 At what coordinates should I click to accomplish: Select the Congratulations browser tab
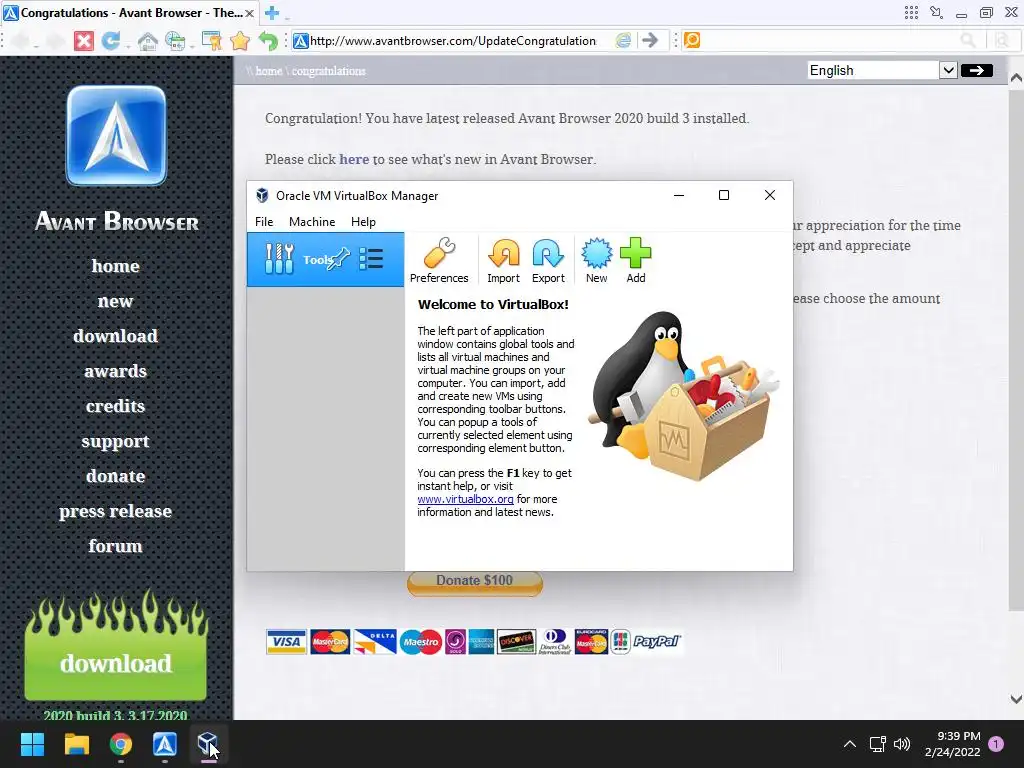(x=129, y=13)
